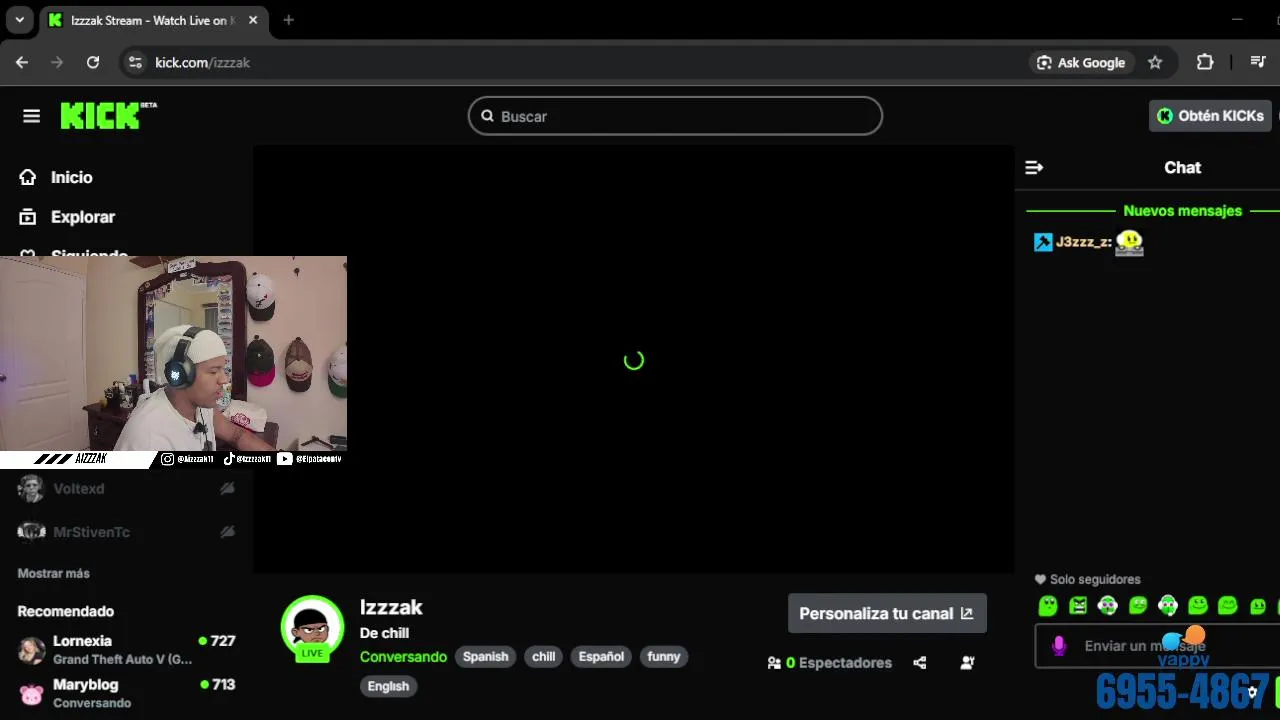Screen dimensions: 1280x720
Task: Open the tab search dropdown
Action: pyautogui.click(x=19, y=20)
